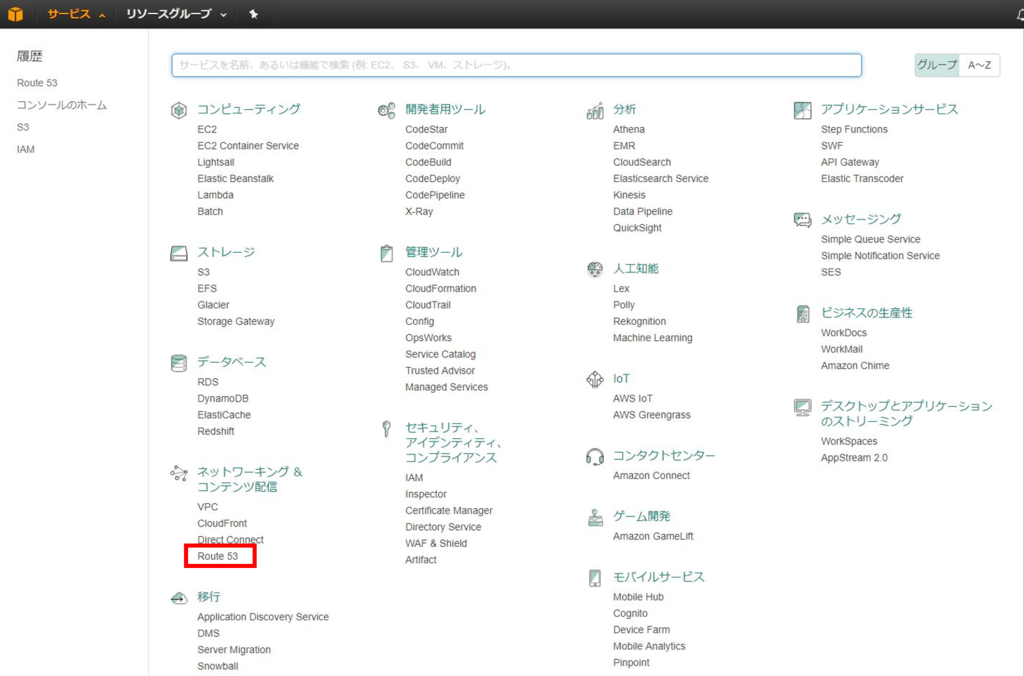Image resolution: width=1024 pixels, height=676 pixels.
Task: Open Certificate Manager
Action: [x=449, y=511]
